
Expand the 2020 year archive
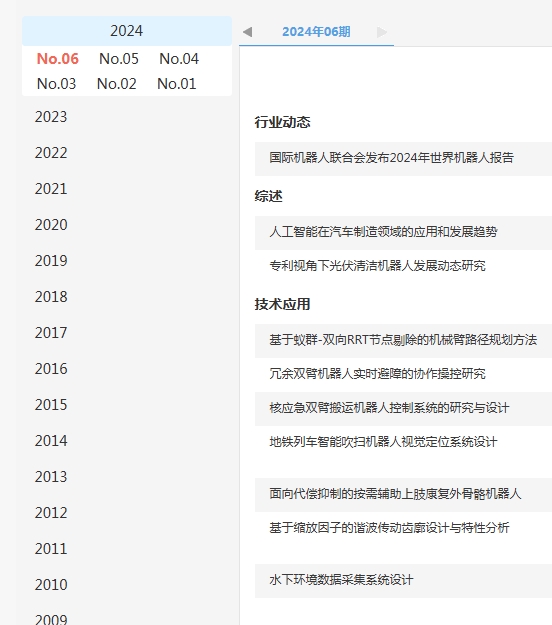click(x=51, y=225)
